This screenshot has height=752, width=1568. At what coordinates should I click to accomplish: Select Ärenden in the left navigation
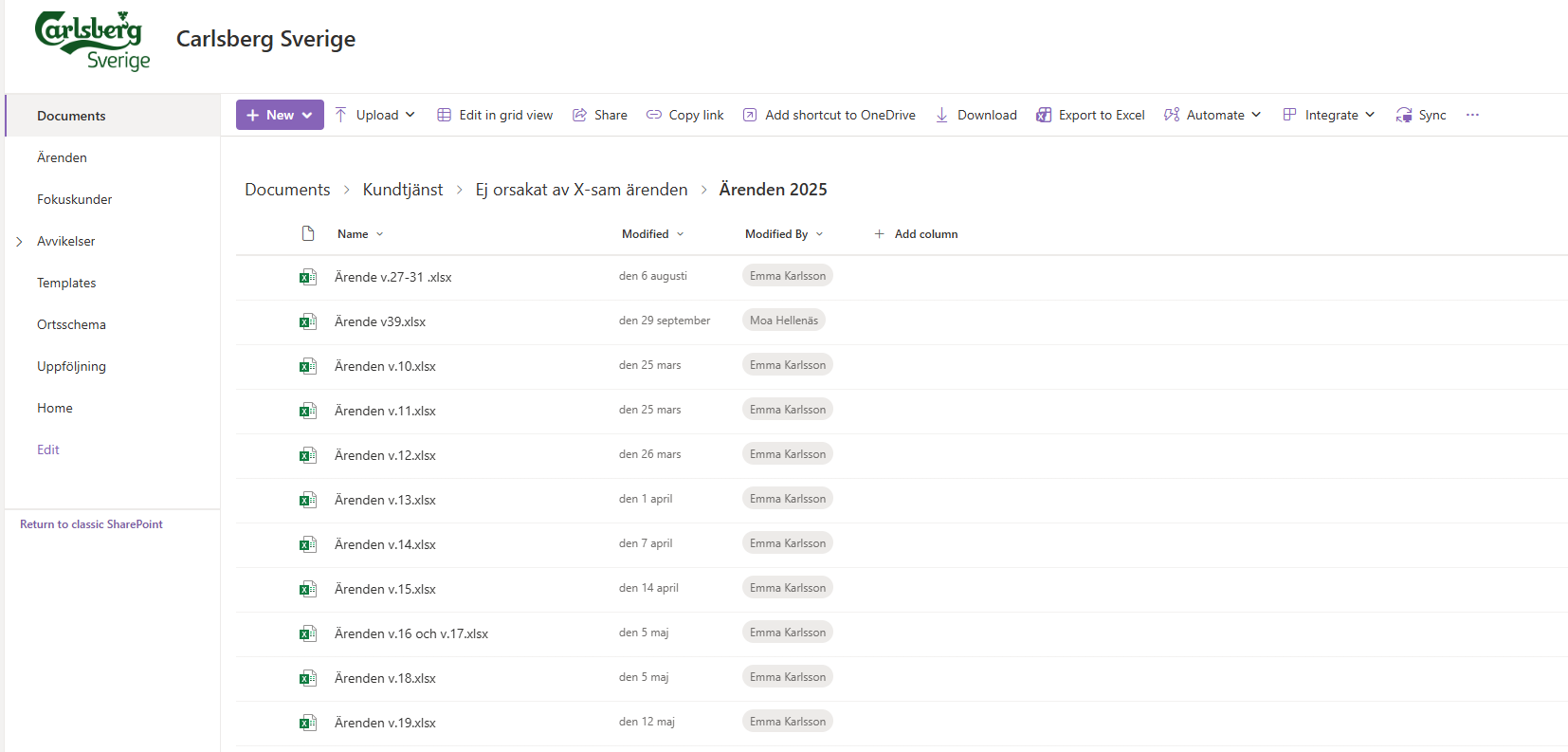tap(62, 157)
